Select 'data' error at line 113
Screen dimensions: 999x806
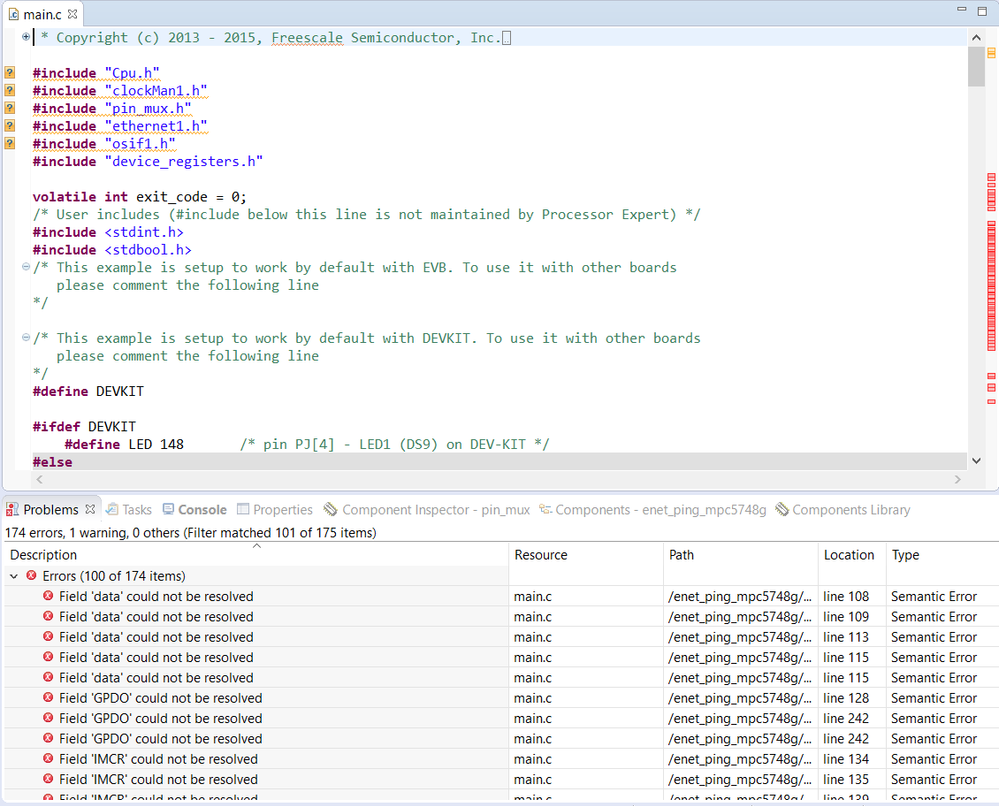pyautogui.click(x=501, y=637)
